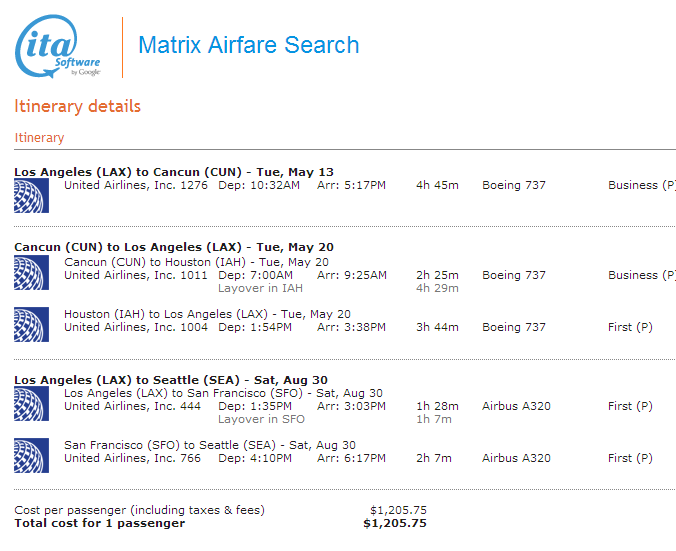
Task: Click San Francisco to Seattle segment title
Action: (x=210, y=445)
